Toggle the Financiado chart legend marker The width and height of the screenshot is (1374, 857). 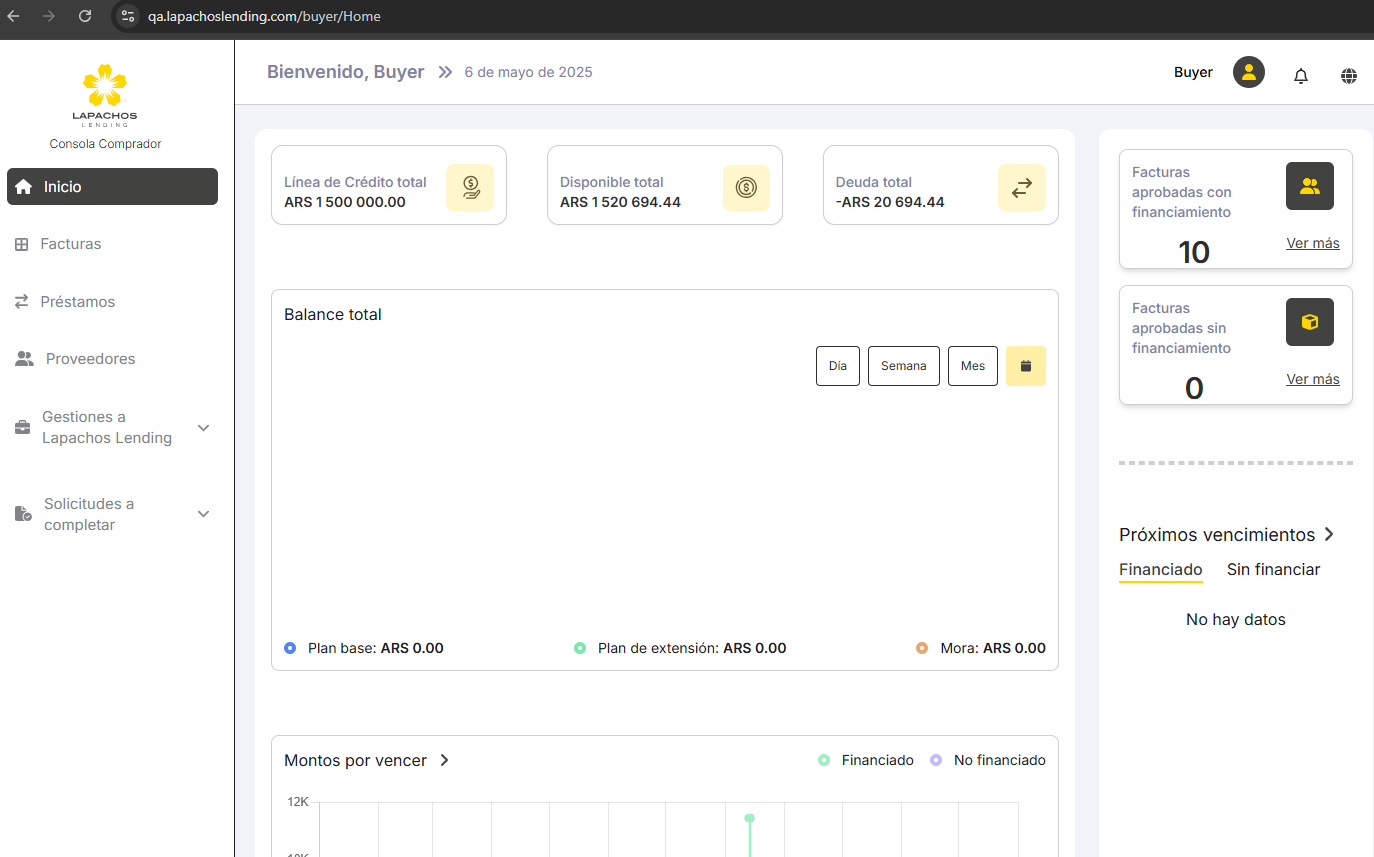point(824,760)
